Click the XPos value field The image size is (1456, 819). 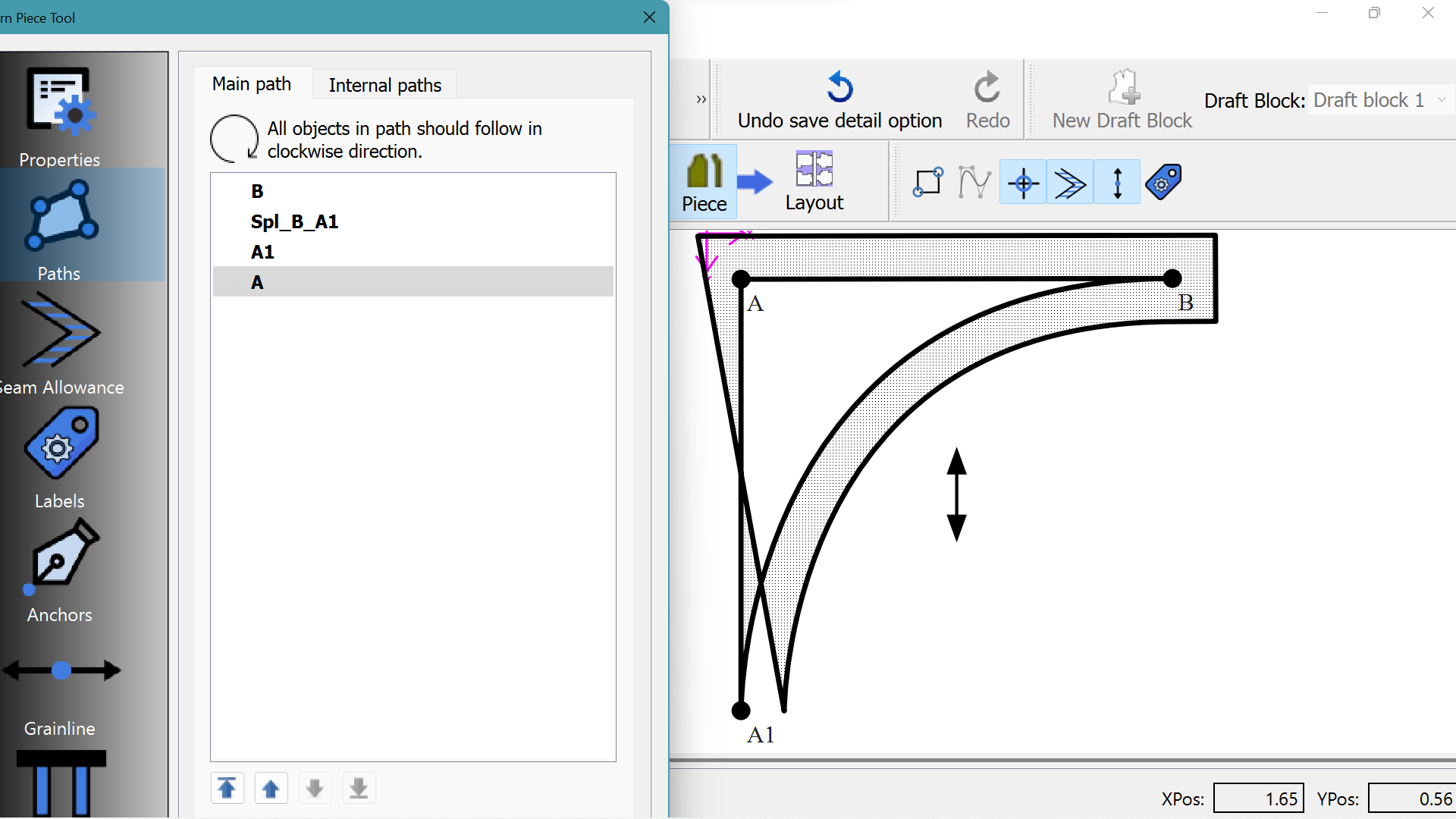(x=1258, y=799)
